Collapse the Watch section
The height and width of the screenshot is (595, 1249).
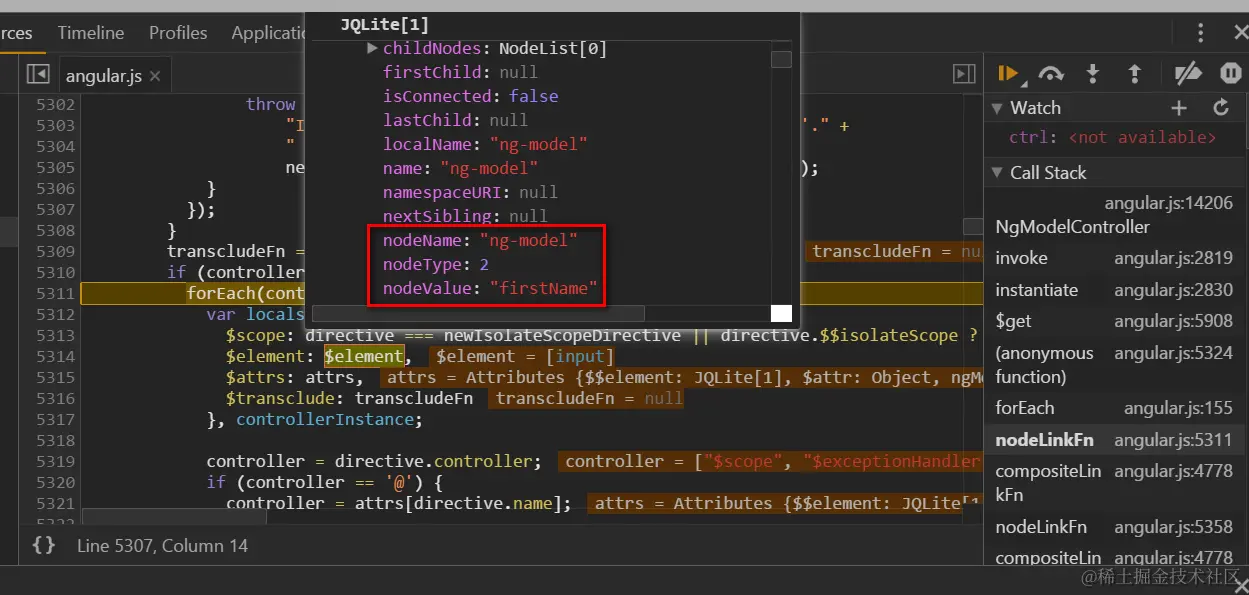pyautogui.click(x=997, y=108)
